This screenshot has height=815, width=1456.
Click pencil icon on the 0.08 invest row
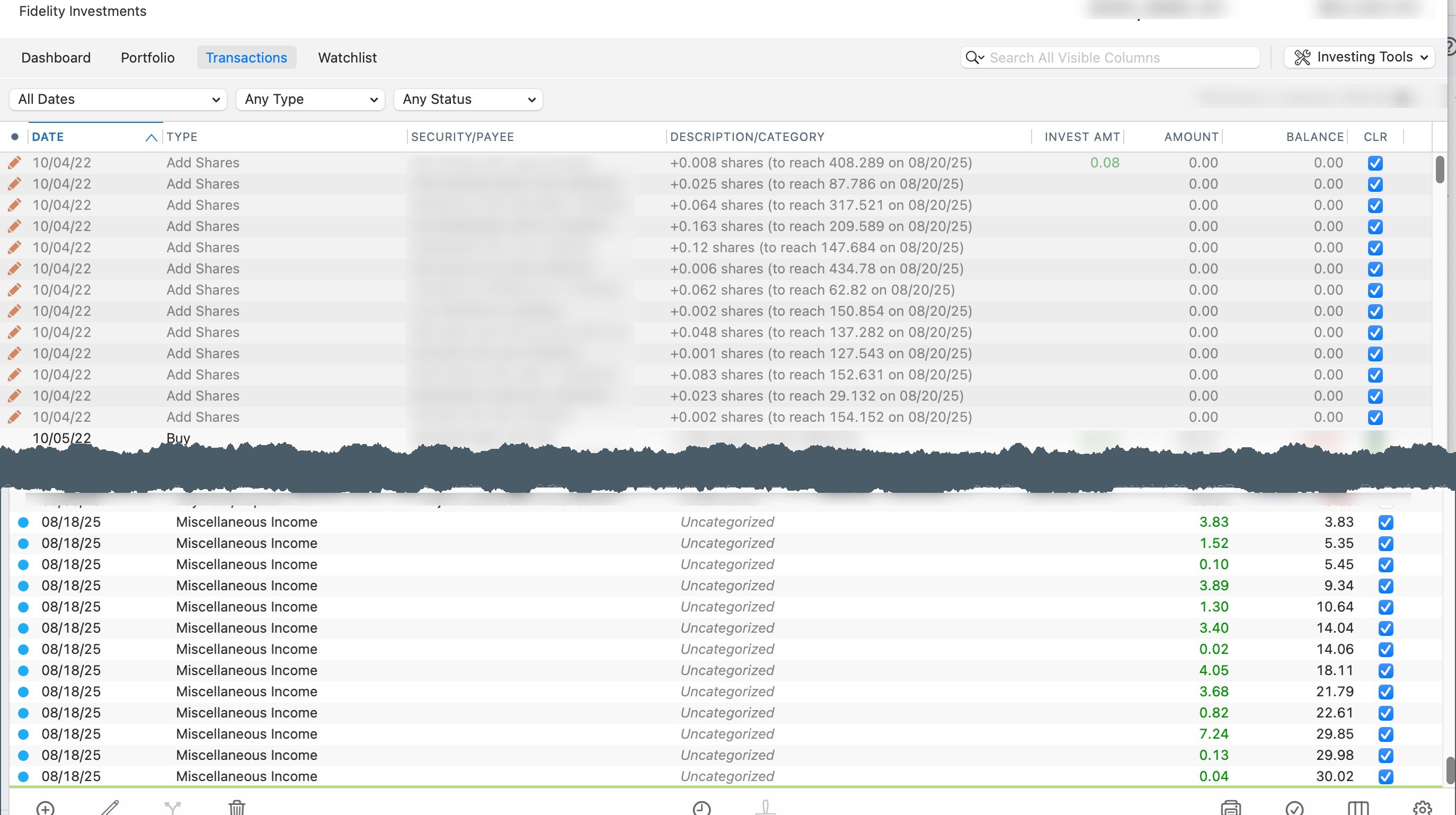pyautogui.click(x=15, y=163)
